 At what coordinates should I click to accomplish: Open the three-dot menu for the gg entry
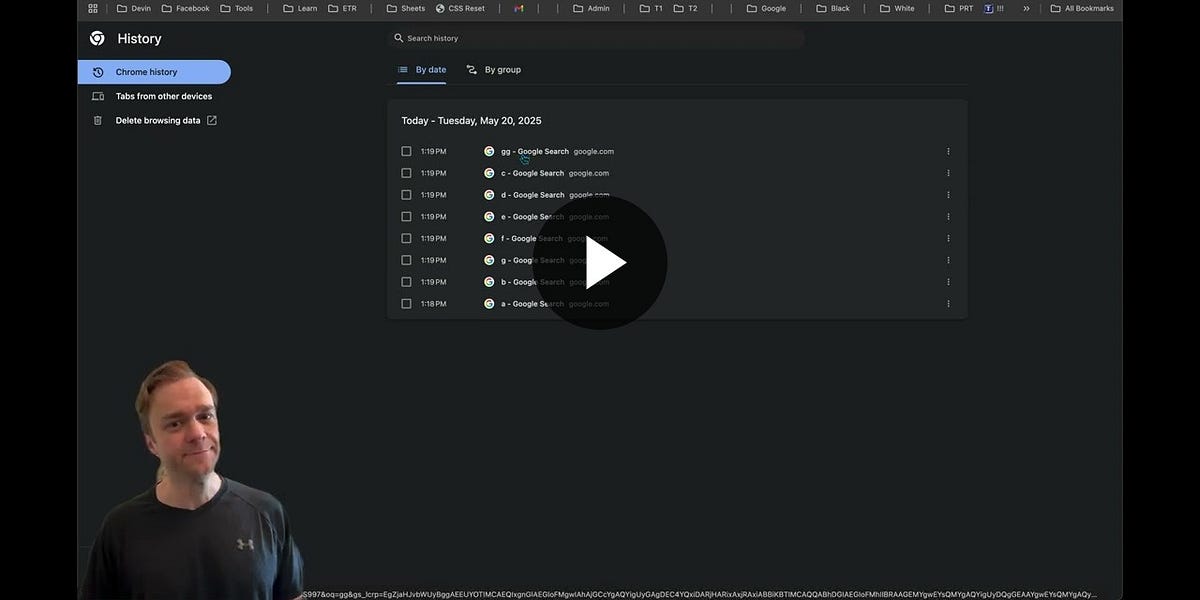coord(947,151)
